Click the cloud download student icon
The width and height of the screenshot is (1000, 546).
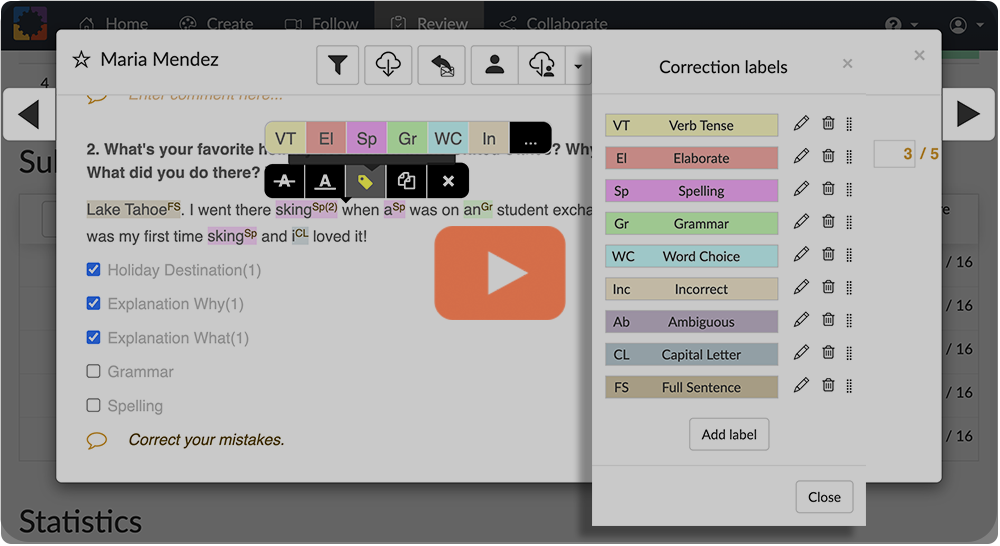[x=541, y=64]
